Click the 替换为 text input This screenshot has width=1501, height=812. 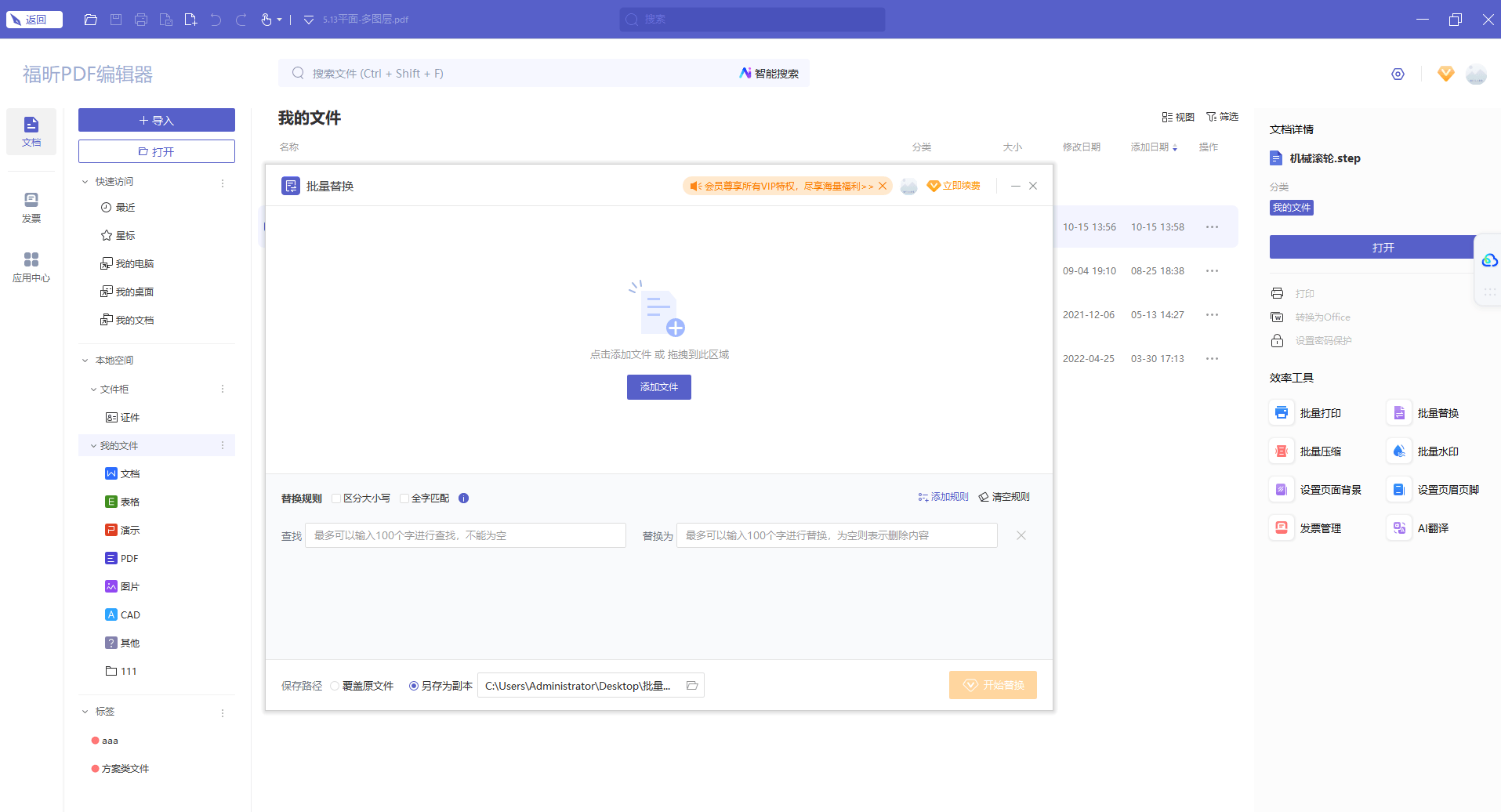837,535
